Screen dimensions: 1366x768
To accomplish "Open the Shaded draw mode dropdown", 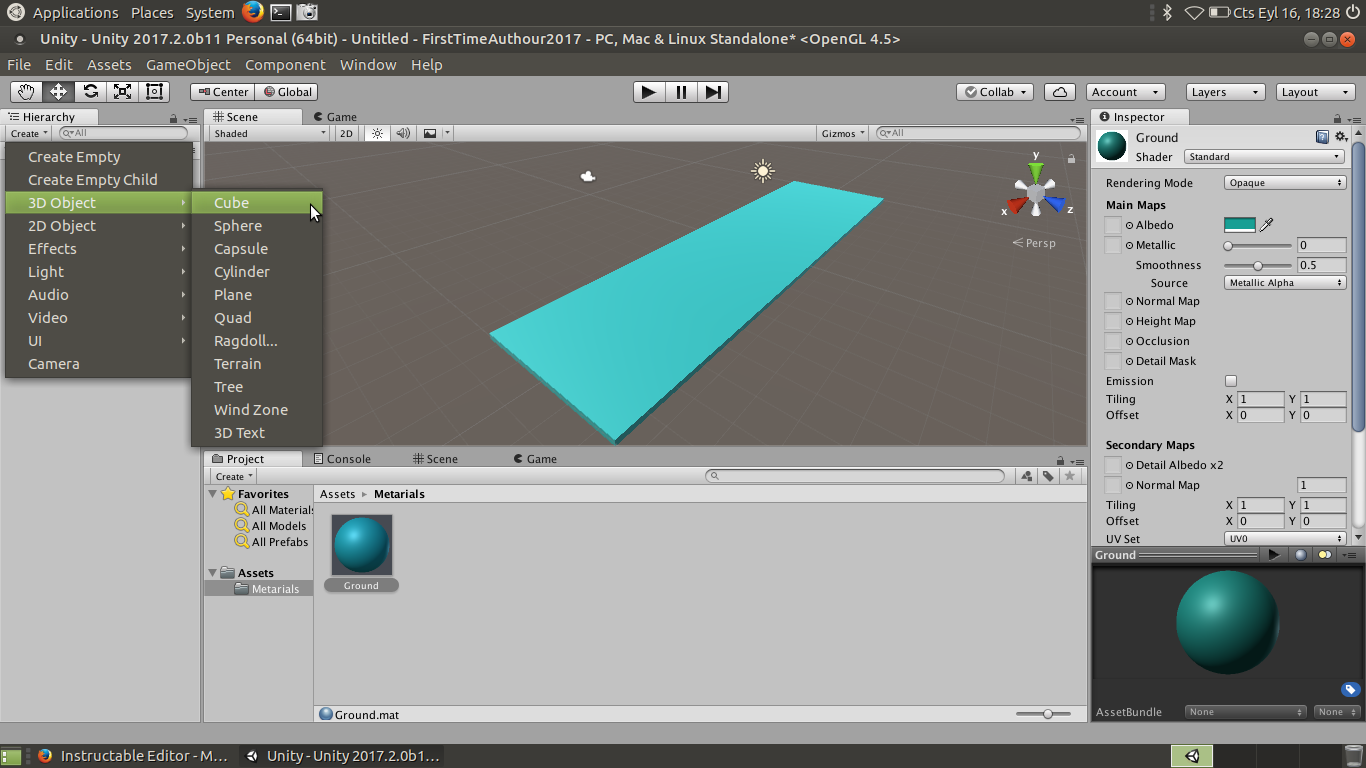I will [x=268, y=133].
